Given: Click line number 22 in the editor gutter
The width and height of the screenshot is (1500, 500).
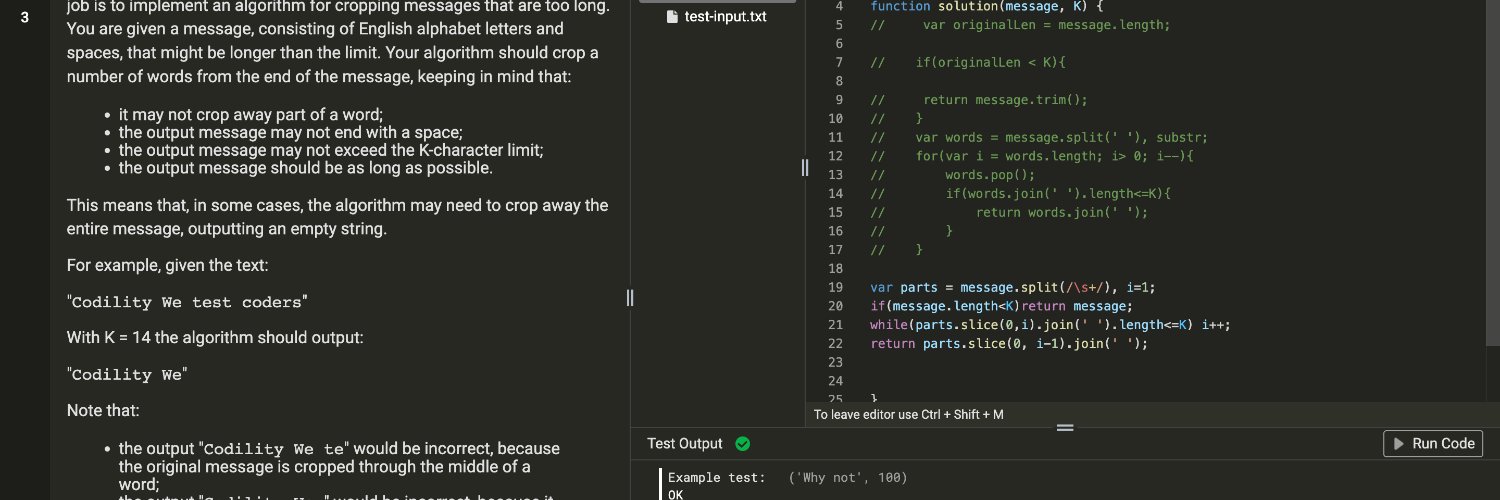Looking at the screenshot, I should point(836,343).
